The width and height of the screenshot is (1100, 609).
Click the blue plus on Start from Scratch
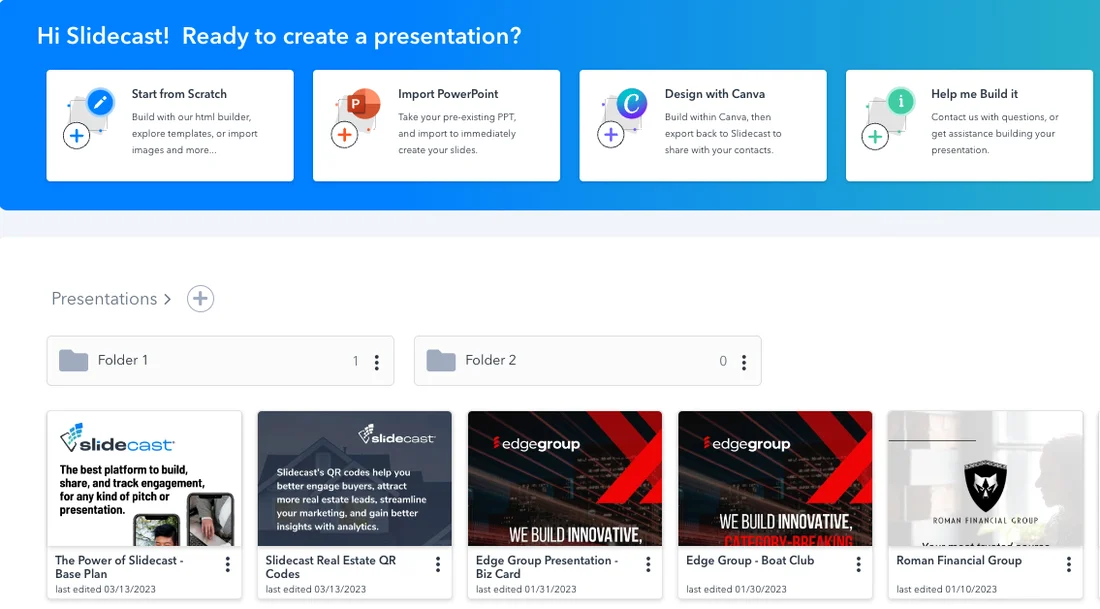(x=76, y=136)
